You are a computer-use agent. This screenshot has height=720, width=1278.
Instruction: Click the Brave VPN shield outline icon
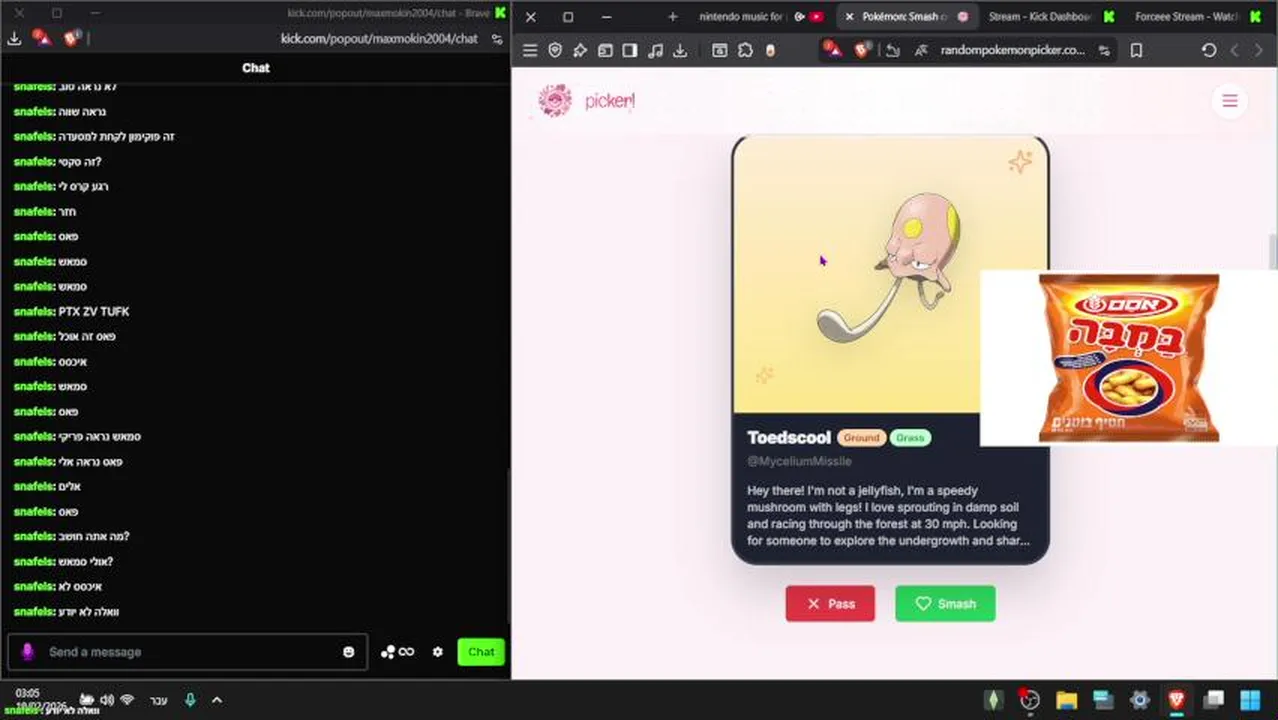coord(555,50)
